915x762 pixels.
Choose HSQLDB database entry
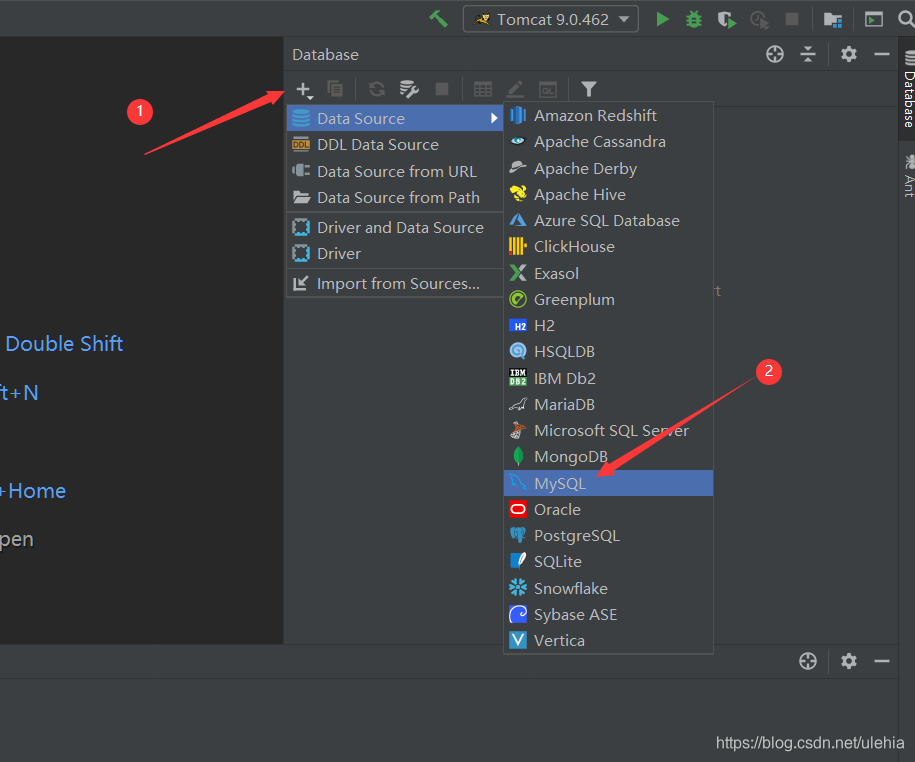609,352
